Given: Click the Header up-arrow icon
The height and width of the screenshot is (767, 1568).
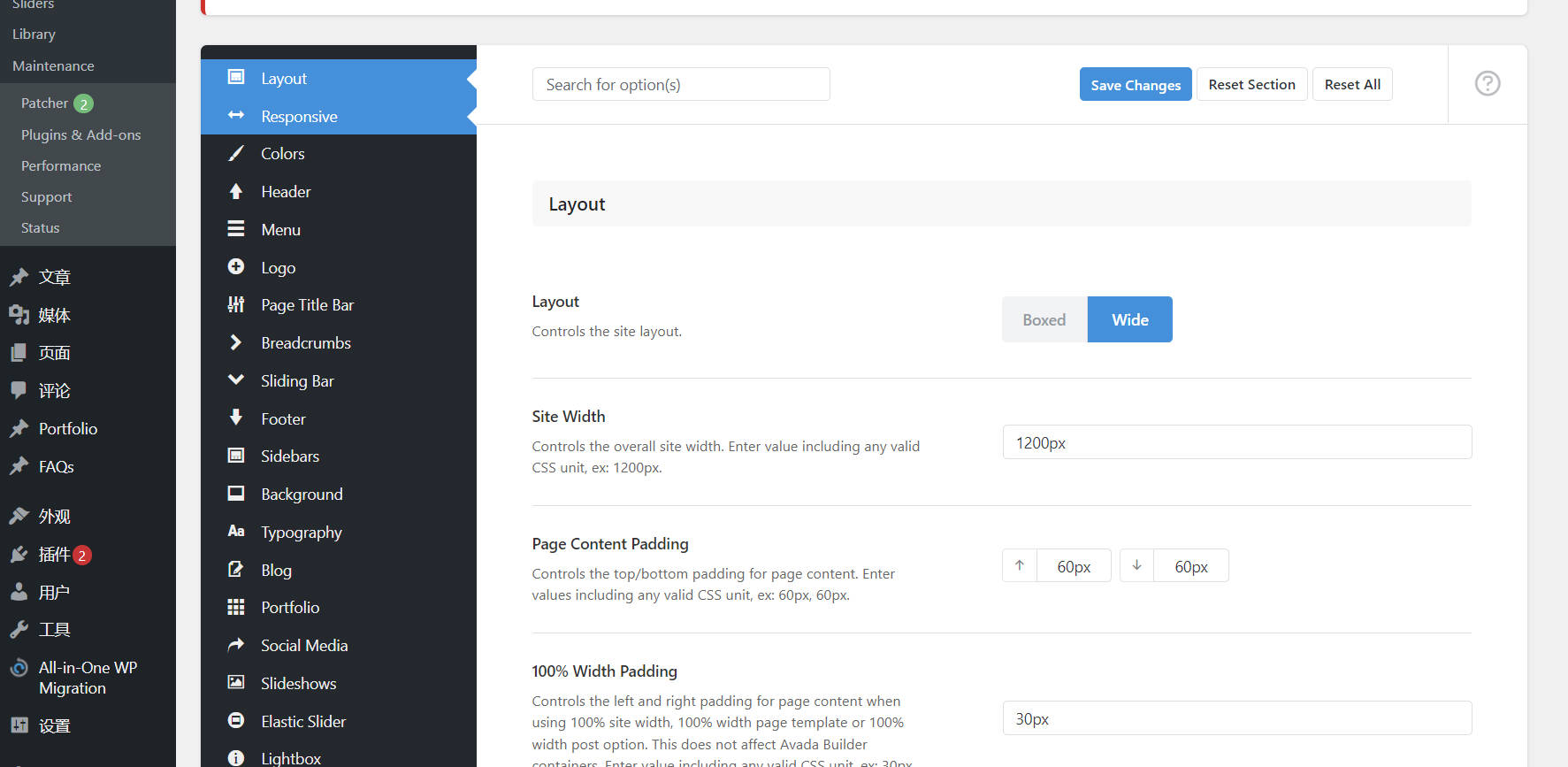Looking at the screenshot, I should click(236, 191).
